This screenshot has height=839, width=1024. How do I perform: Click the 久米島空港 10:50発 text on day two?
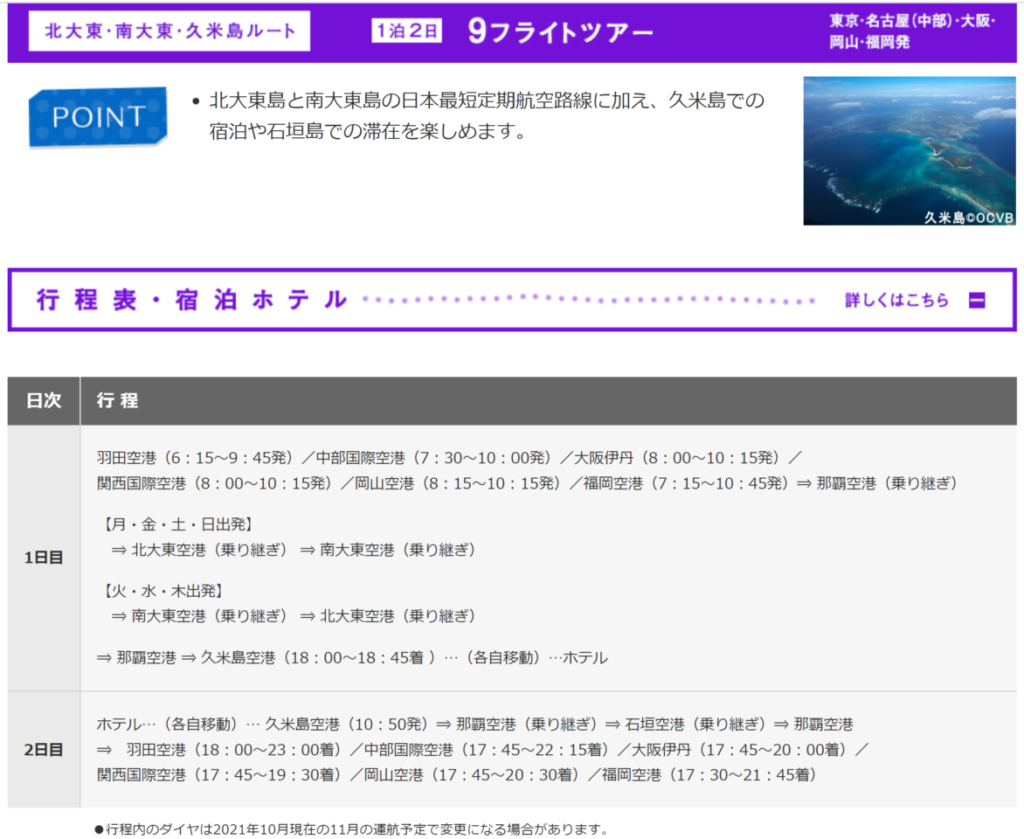pos(347,723)
